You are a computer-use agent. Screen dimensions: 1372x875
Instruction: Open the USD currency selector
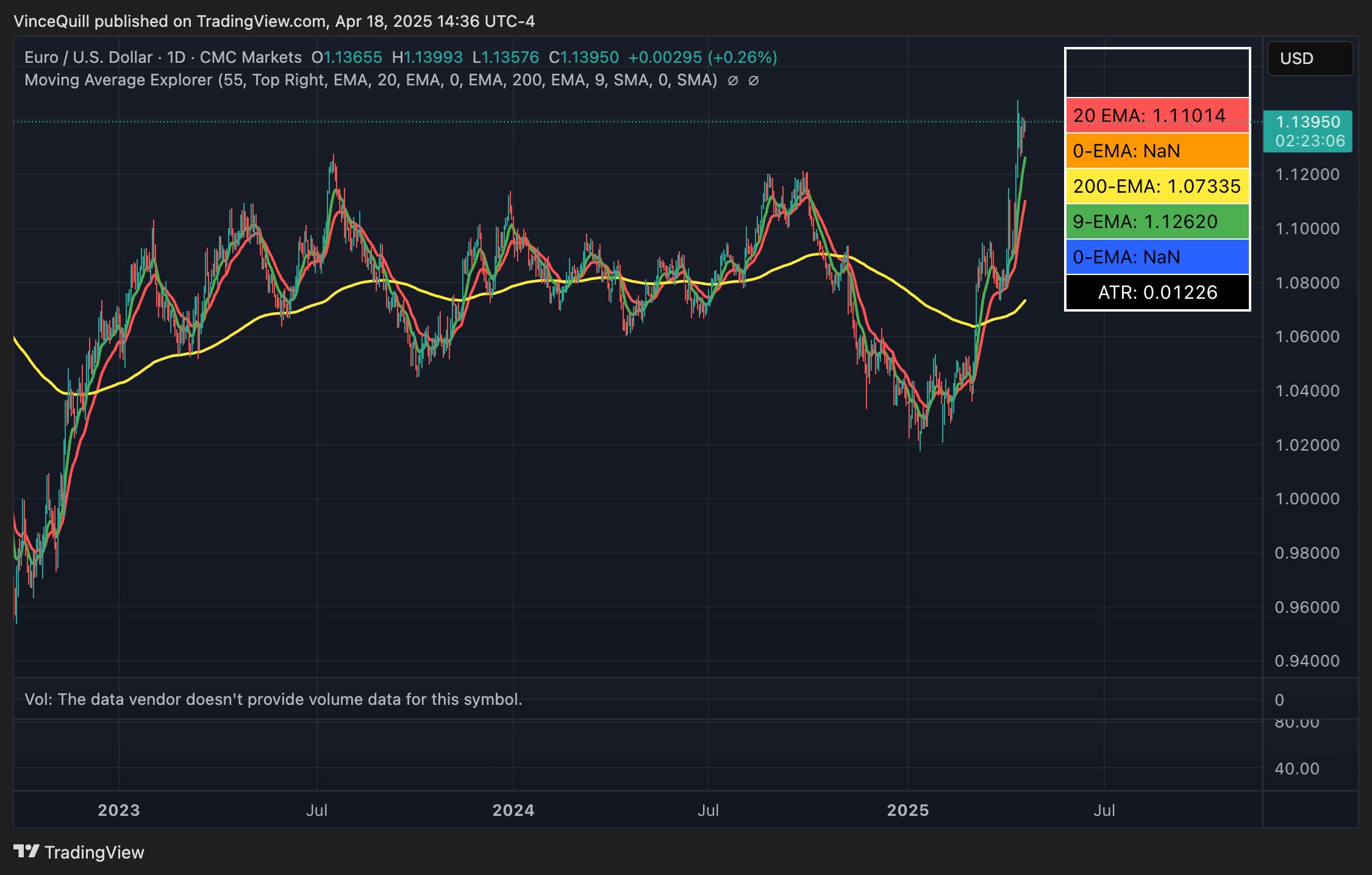pyautogui.click(x=1309, y=59)
